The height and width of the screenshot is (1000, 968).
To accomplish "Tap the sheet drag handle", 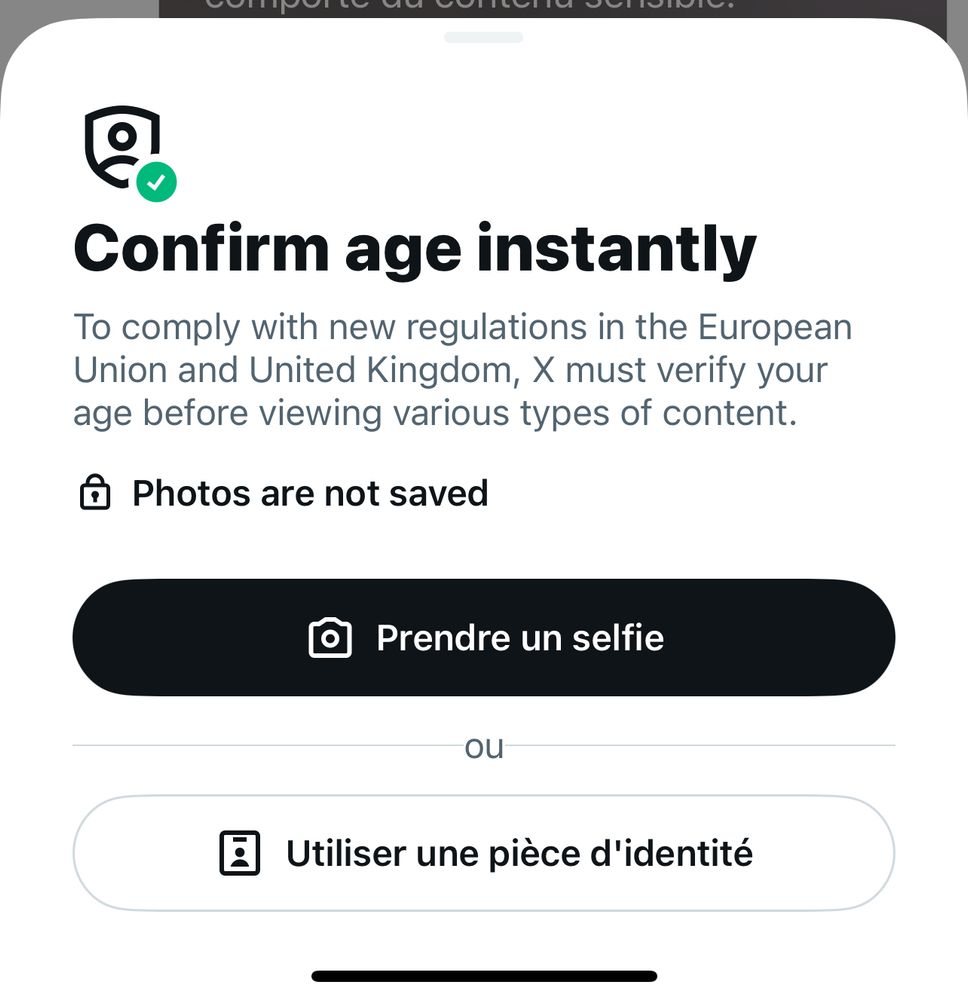I will [483, 38].
